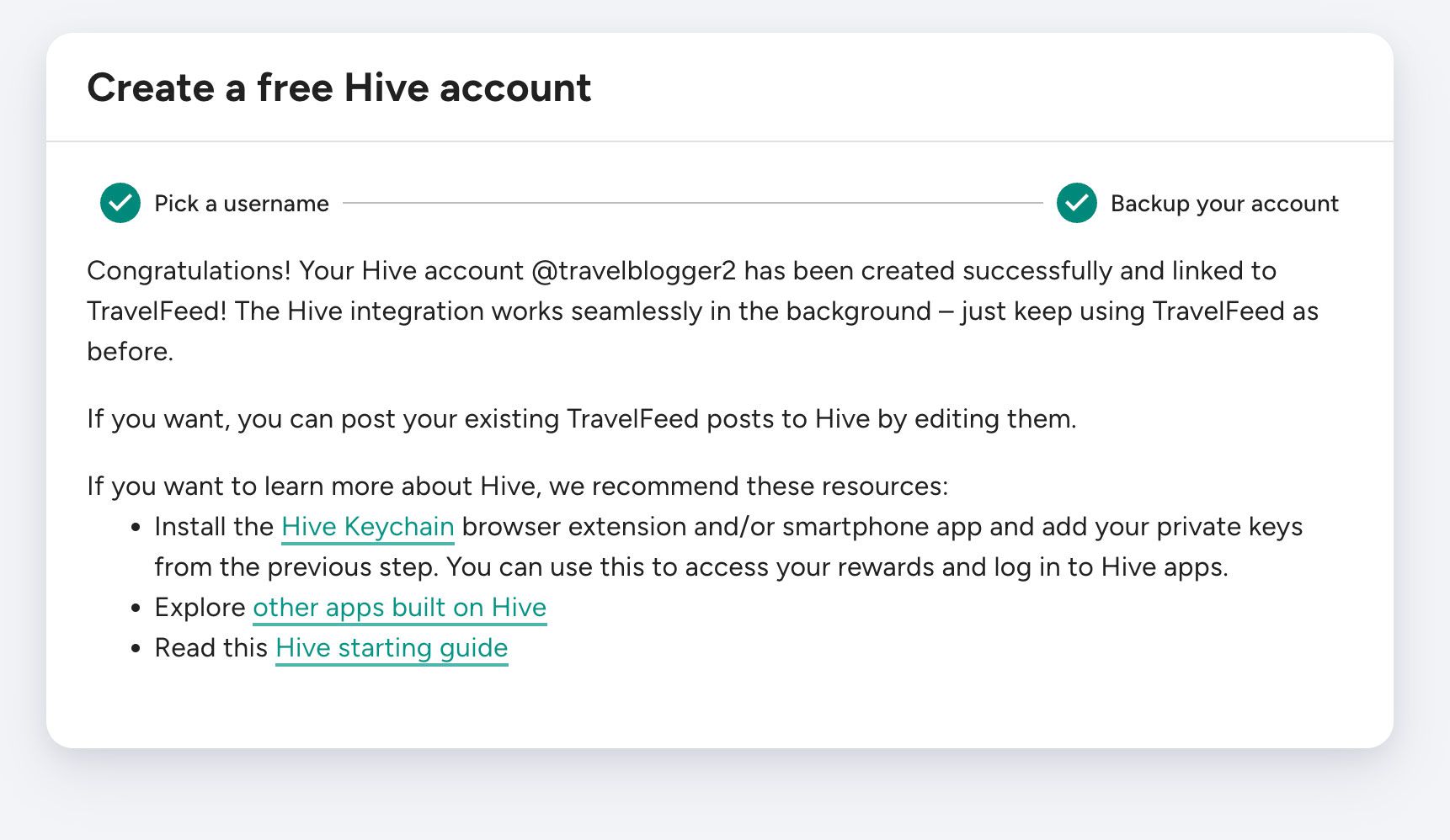Select the Pick a username step label

coord(241,204)
